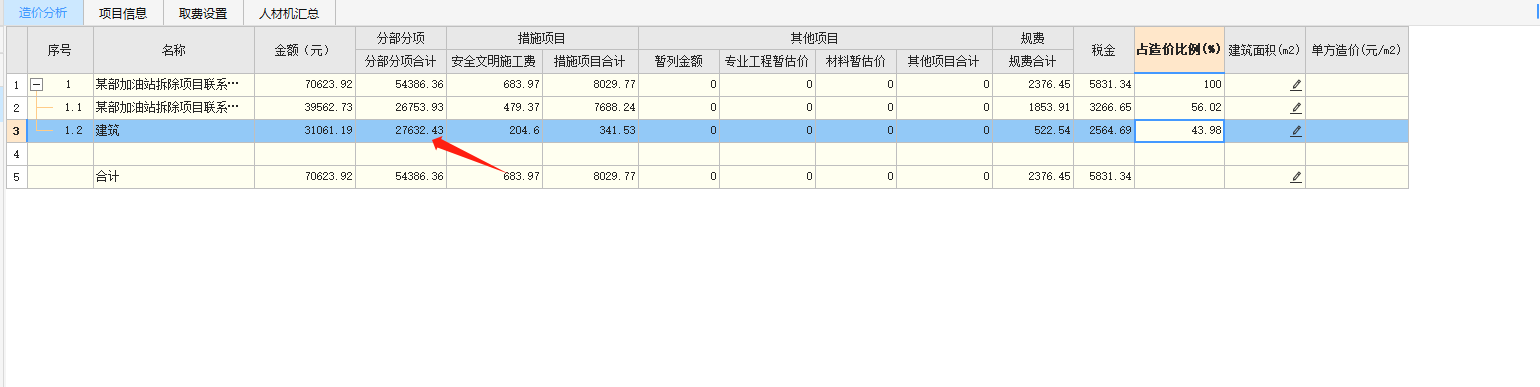Click the 其他项目合计 sub-header
The height and width of the screenshot is (387, 1540).
[x=944, y=62]
